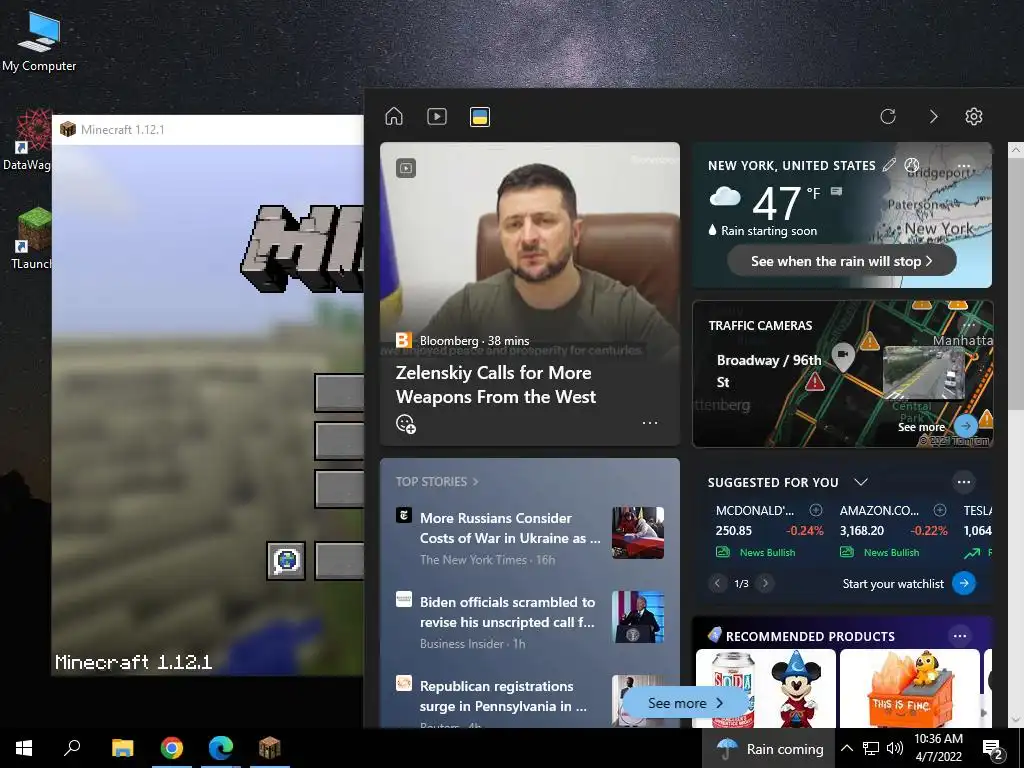Open news feed settings gear
This screenshot has height=768, width=1024.
tap(974, 116)
